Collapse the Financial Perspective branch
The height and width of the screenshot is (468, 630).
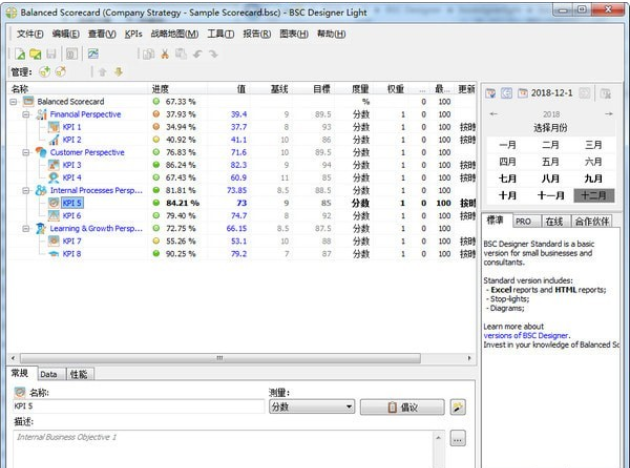(26, 114)
